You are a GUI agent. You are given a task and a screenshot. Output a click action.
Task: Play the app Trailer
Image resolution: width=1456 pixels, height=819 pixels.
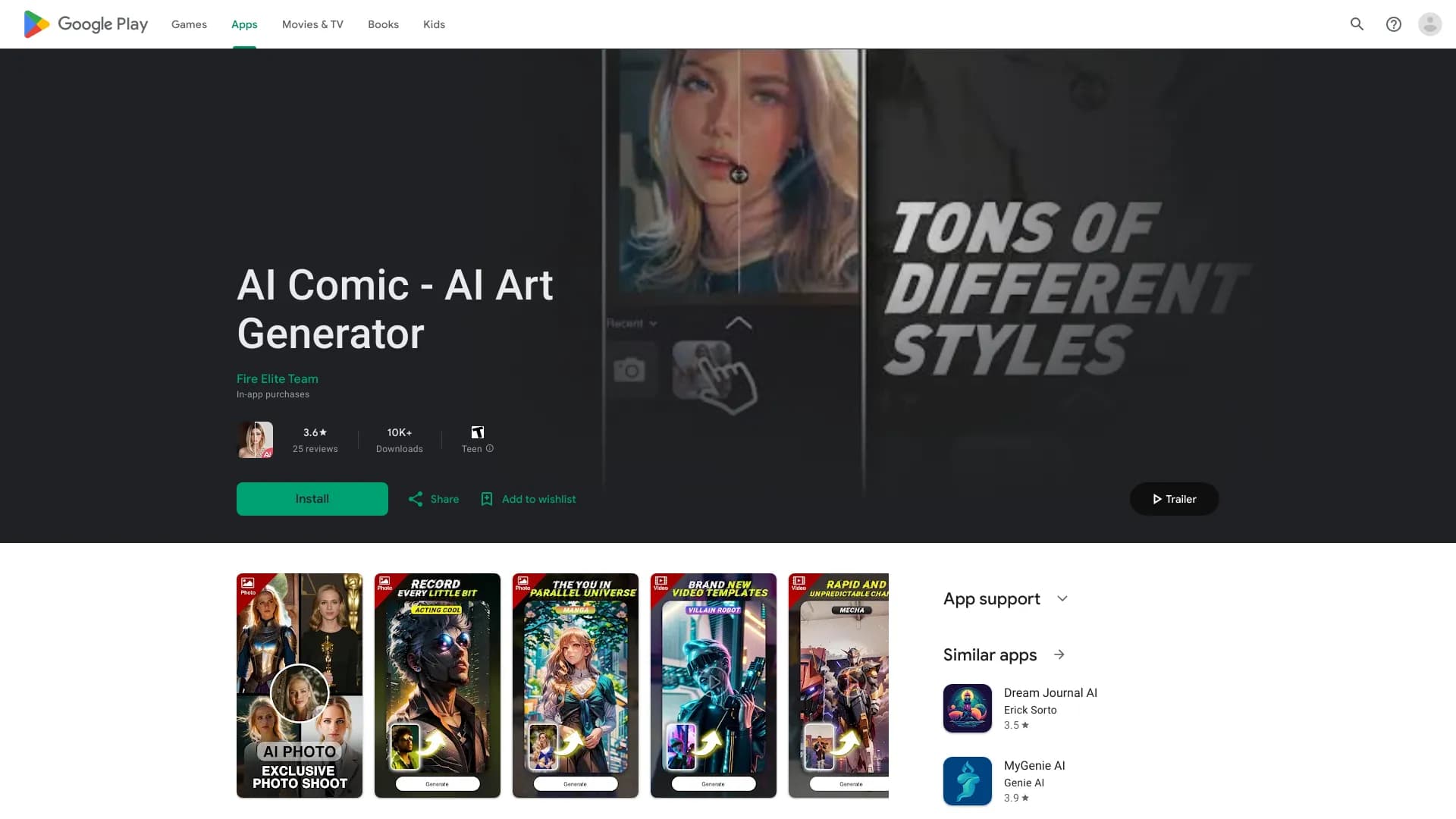1173,499
